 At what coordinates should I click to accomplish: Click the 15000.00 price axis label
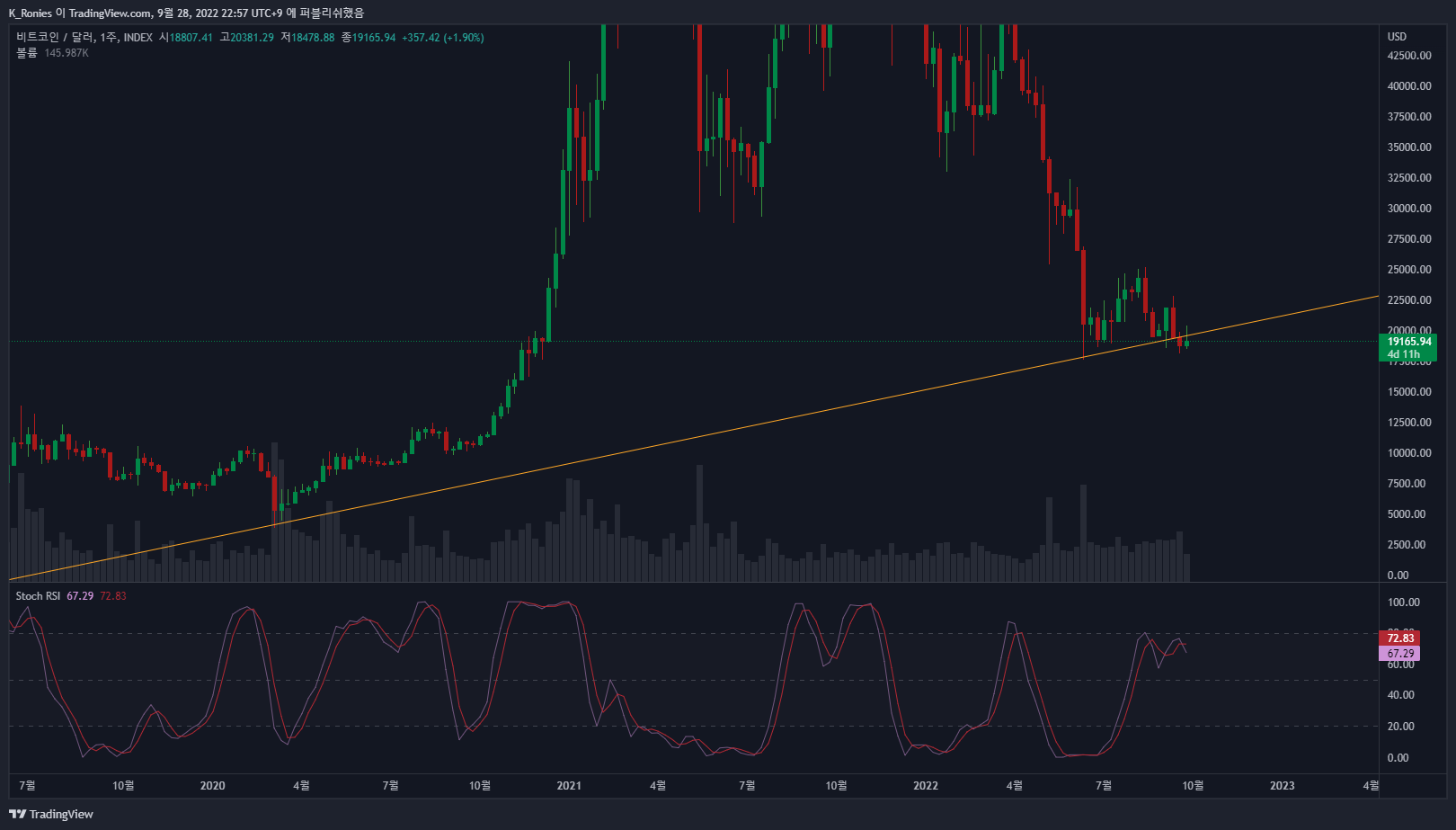click(x=1409, y=392)
